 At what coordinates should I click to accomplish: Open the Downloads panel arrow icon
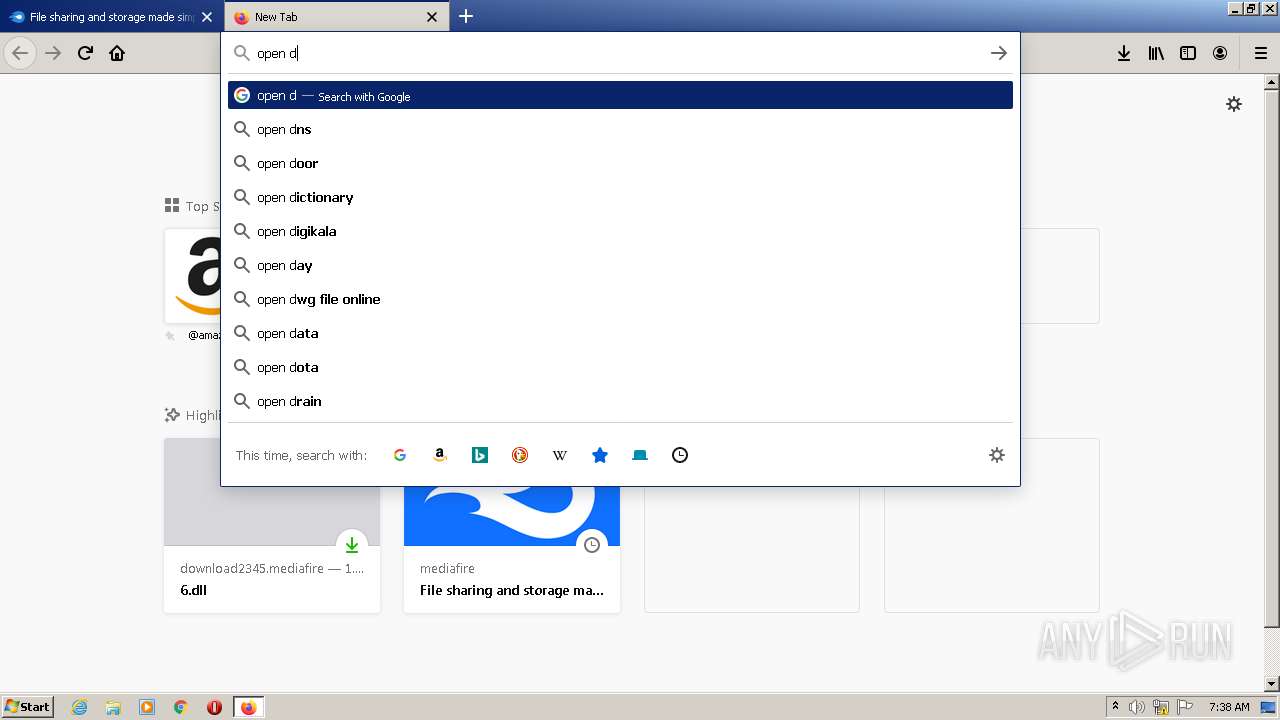1124,53
